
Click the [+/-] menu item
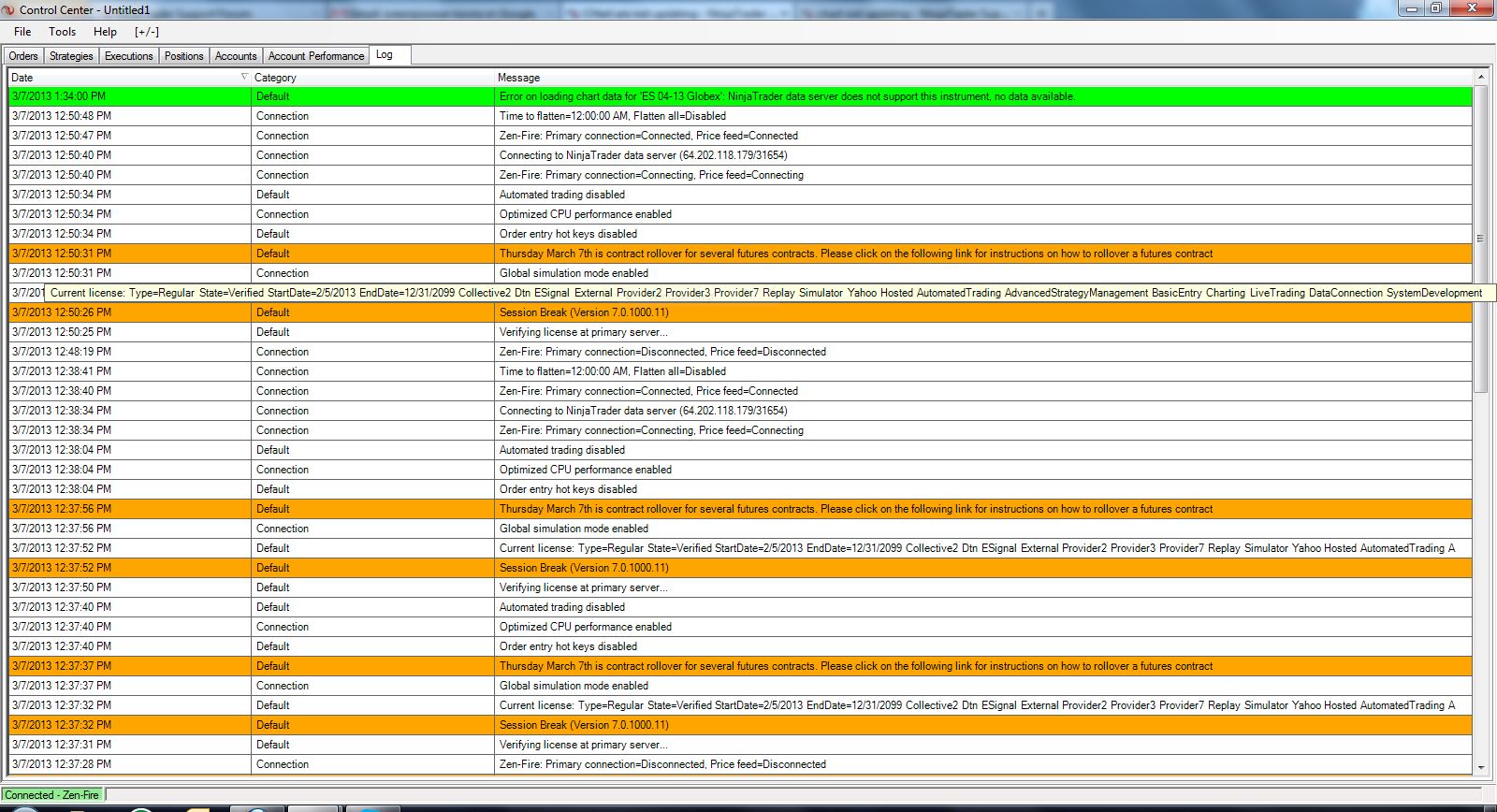[147, 32]
